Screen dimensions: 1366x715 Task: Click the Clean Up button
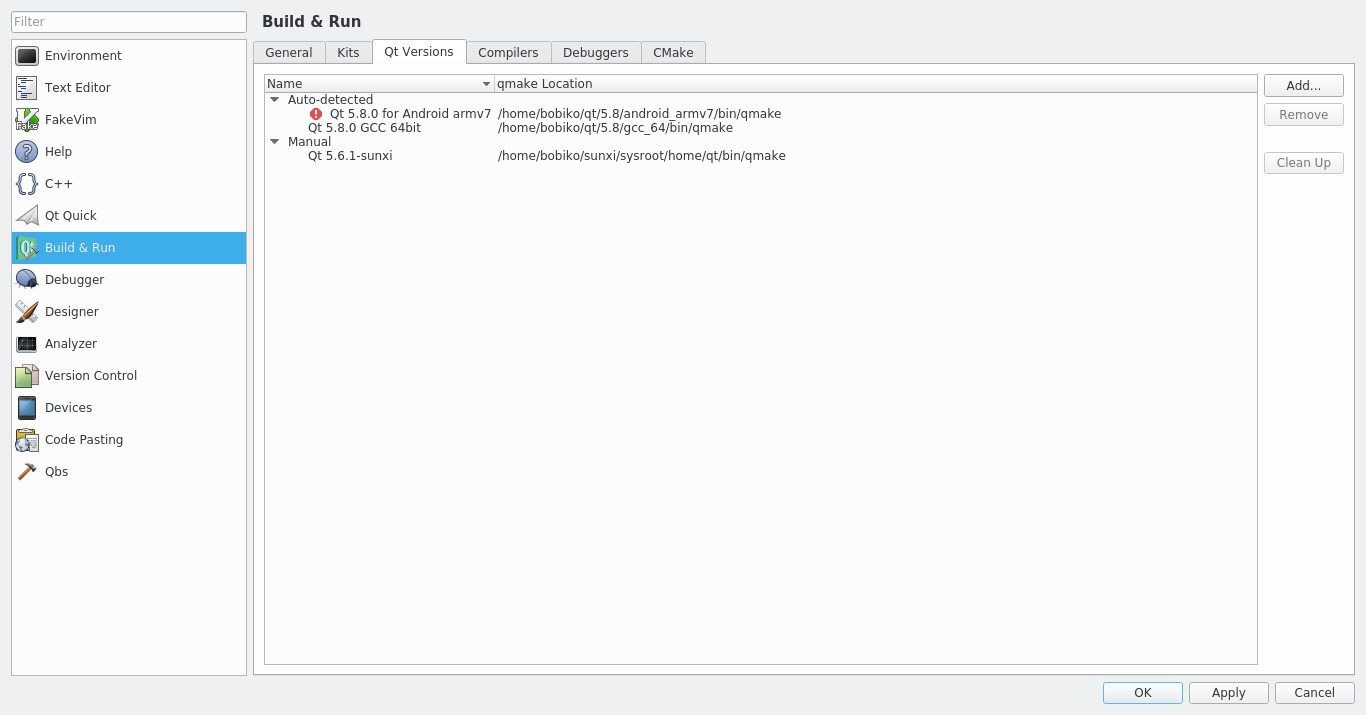[1304, 163]
